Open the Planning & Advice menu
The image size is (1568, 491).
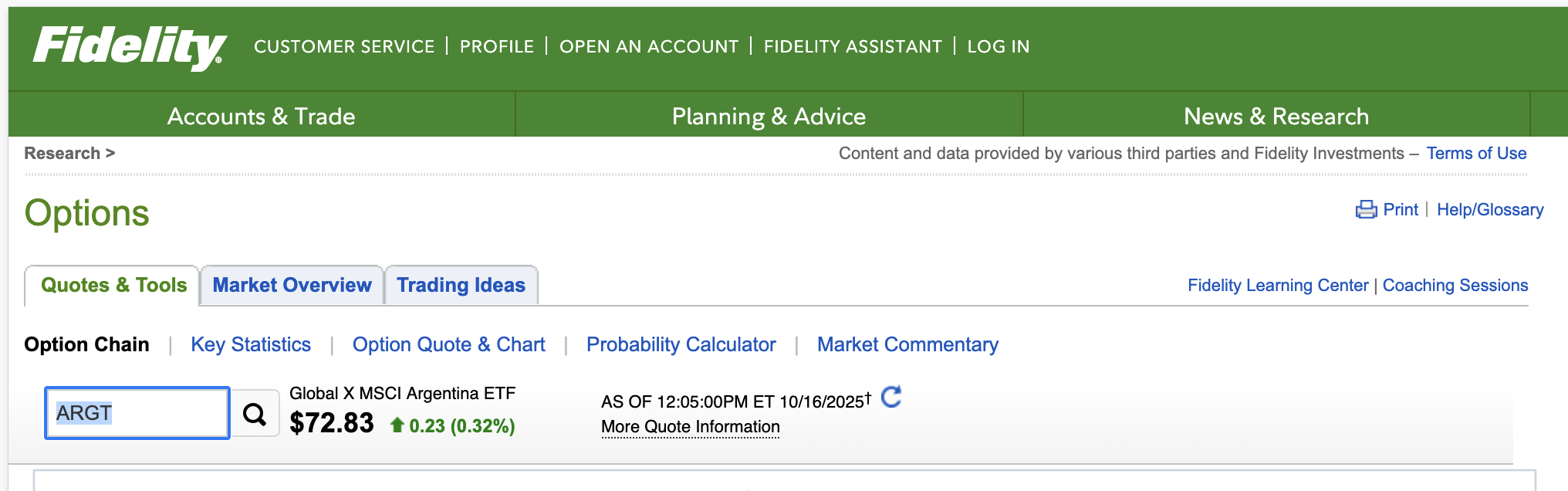tap(769, 117)
